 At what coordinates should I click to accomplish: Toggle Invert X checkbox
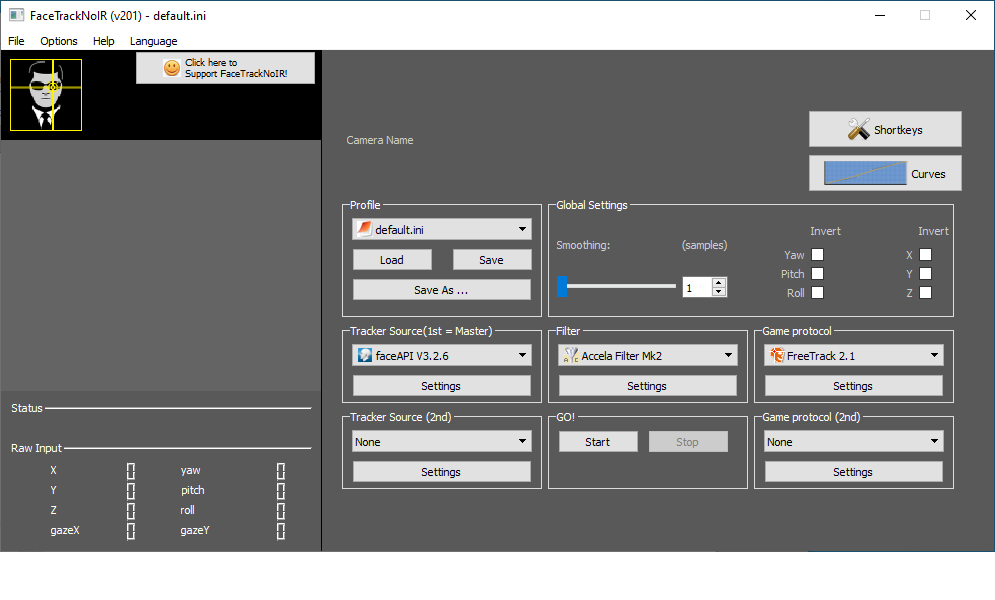(x=926, y=255)
